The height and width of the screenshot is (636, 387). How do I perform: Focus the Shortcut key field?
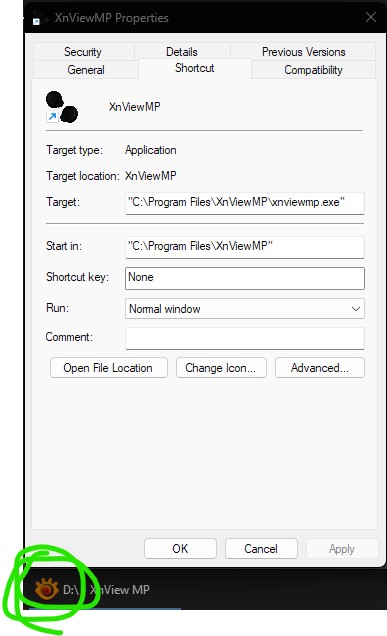coord(245,278)
